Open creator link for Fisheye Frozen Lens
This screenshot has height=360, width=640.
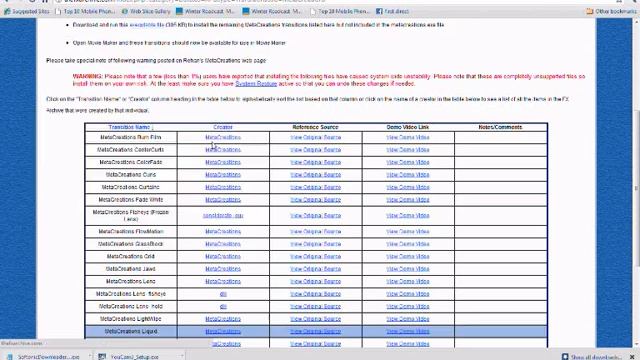(x=223, y=216)
